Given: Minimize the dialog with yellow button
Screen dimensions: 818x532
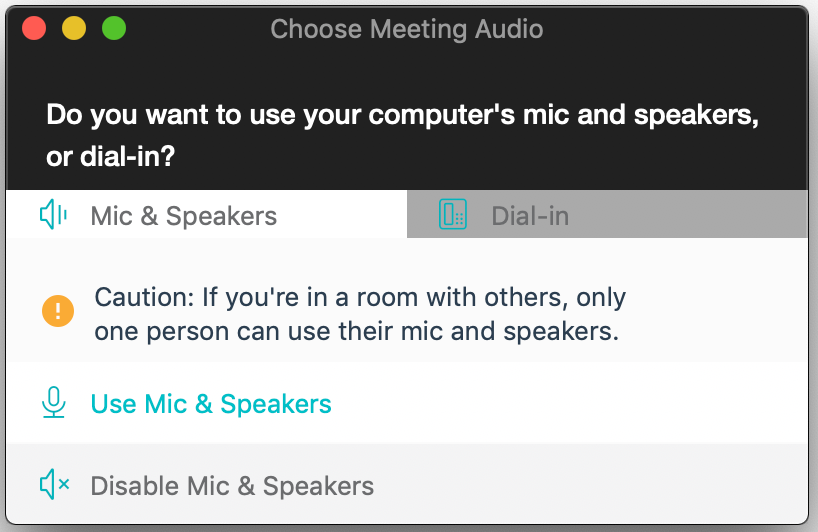Looking at the screenshot, I should pos(74,28).
